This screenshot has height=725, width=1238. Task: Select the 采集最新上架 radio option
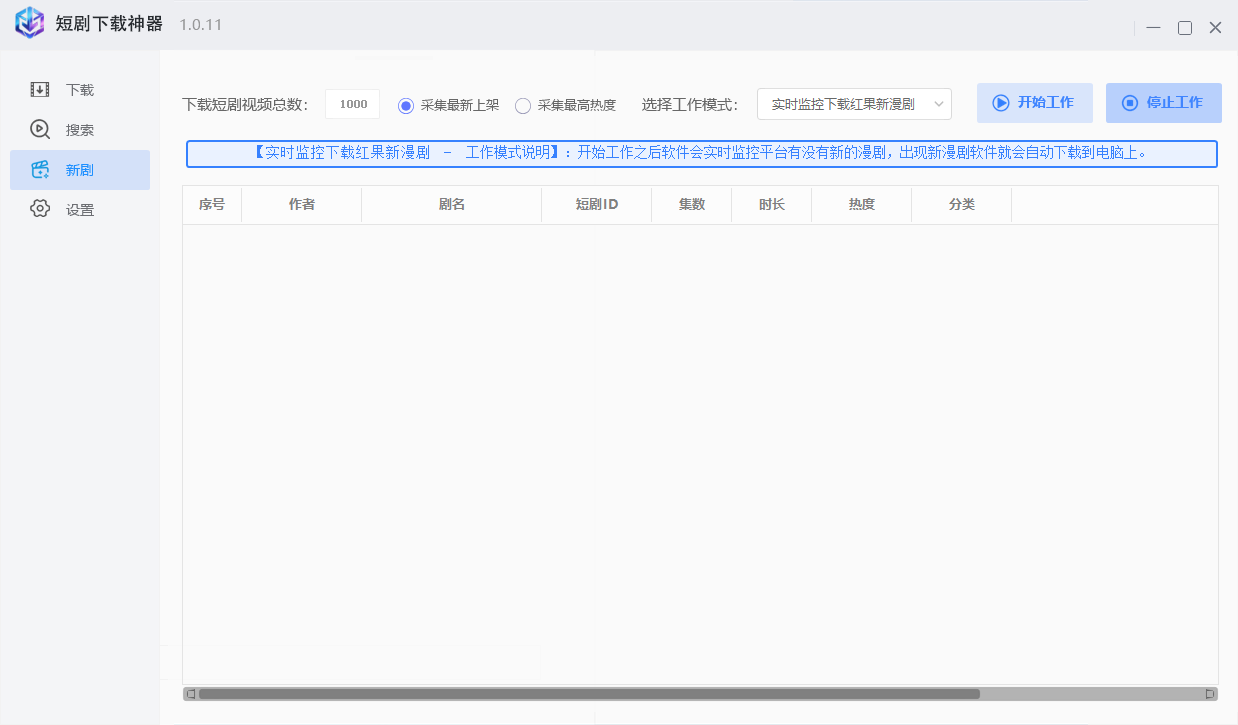click(448, 105)
